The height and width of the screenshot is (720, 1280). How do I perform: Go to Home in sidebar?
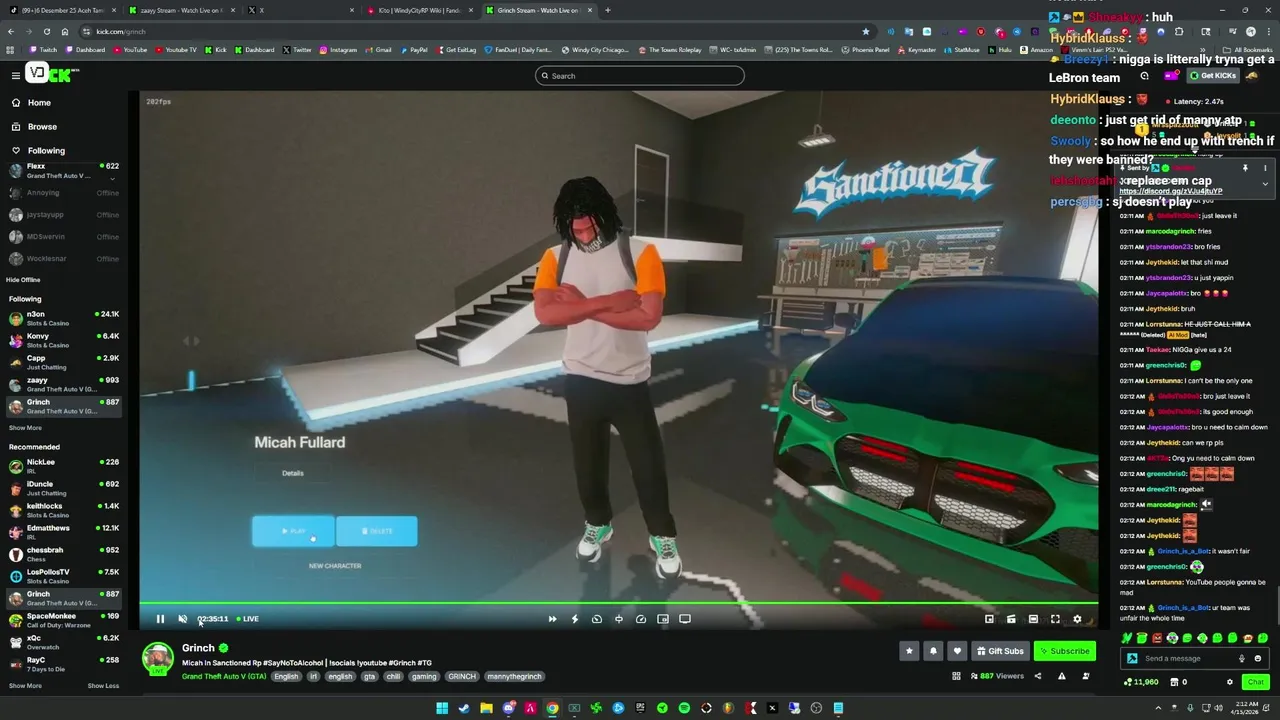click(39, 103)
